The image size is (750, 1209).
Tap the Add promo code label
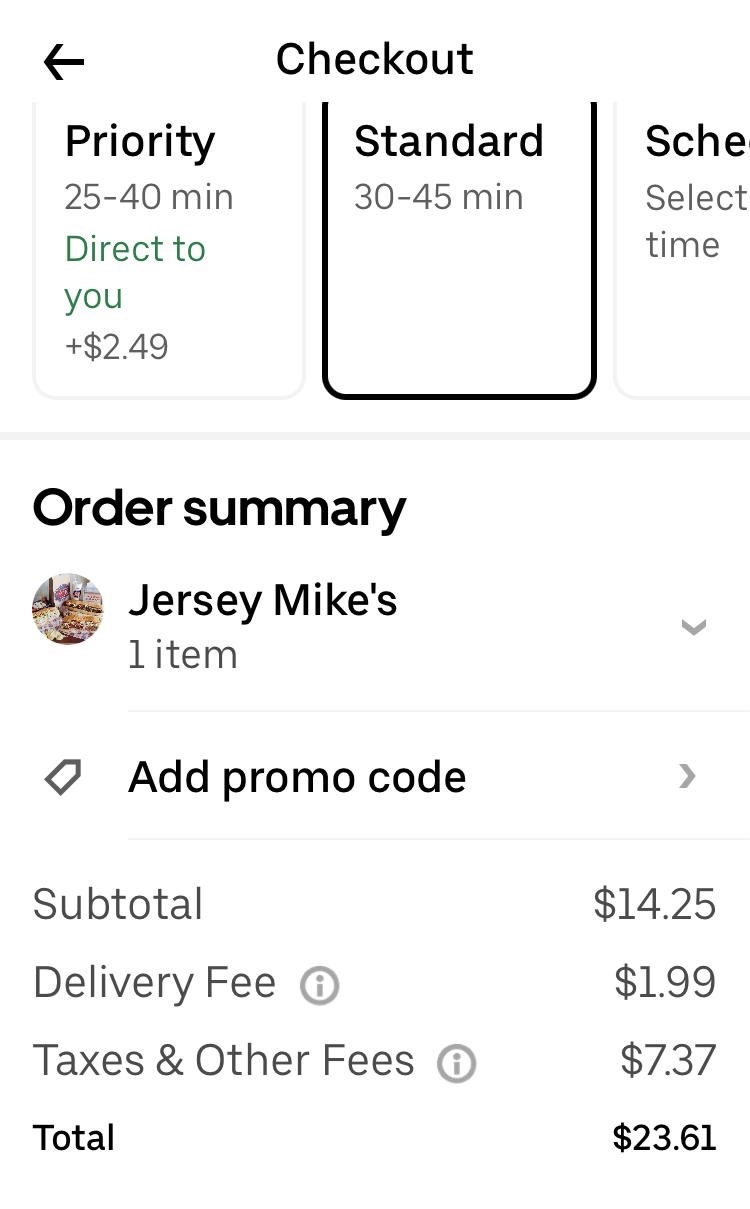[297, 777]
